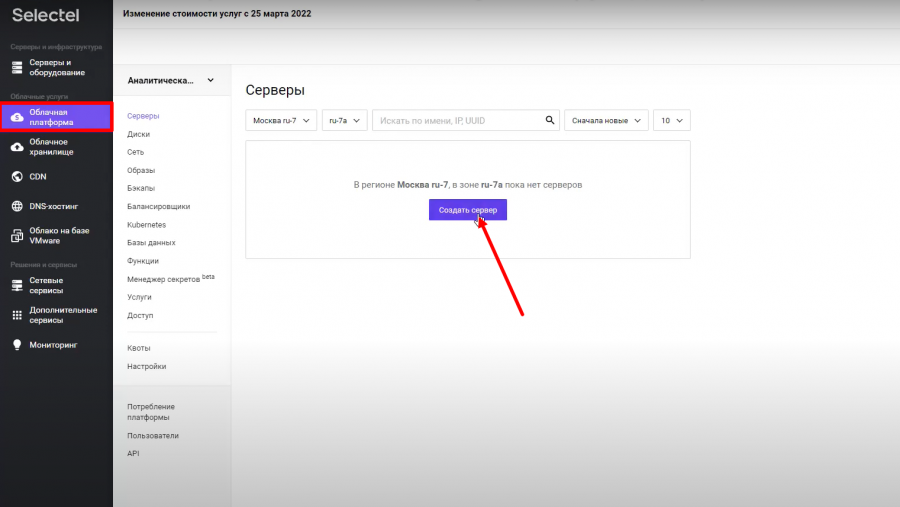Open Квоты in the platform menu
This screenshot has width=900, height=507.
coord(138,348)
